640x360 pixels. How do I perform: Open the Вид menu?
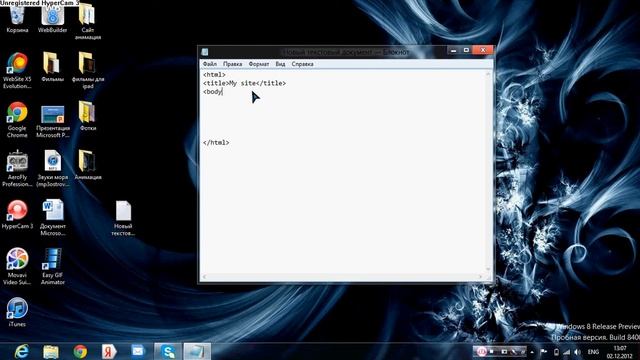click(x=280, y=64)
